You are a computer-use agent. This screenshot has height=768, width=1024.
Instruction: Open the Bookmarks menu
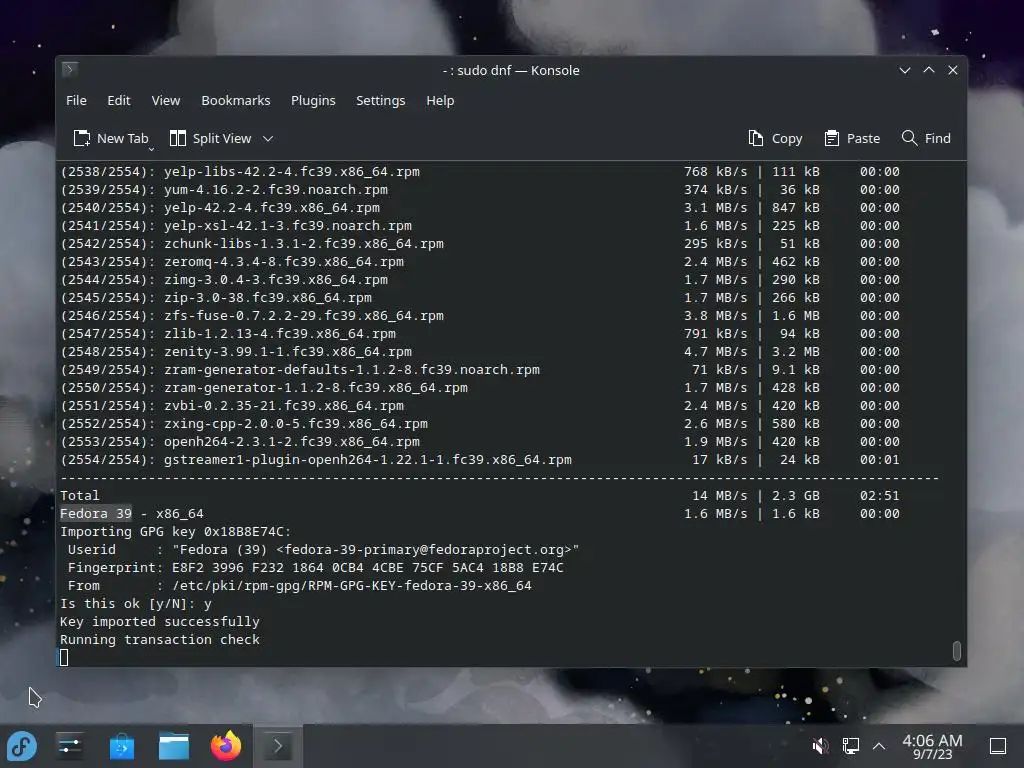tap(235, 101)
